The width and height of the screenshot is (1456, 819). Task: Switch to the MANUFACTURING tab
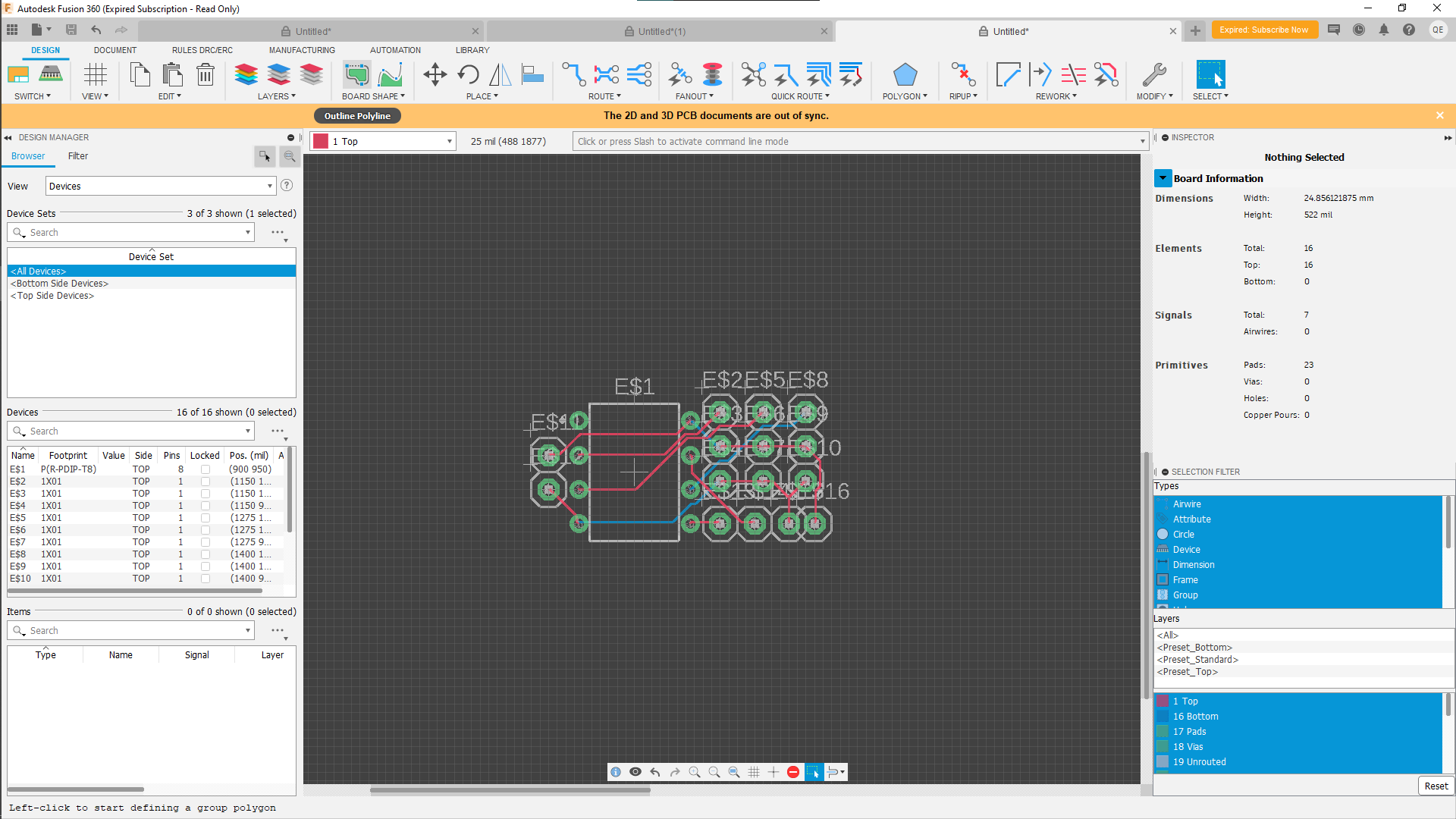point(300,49)
